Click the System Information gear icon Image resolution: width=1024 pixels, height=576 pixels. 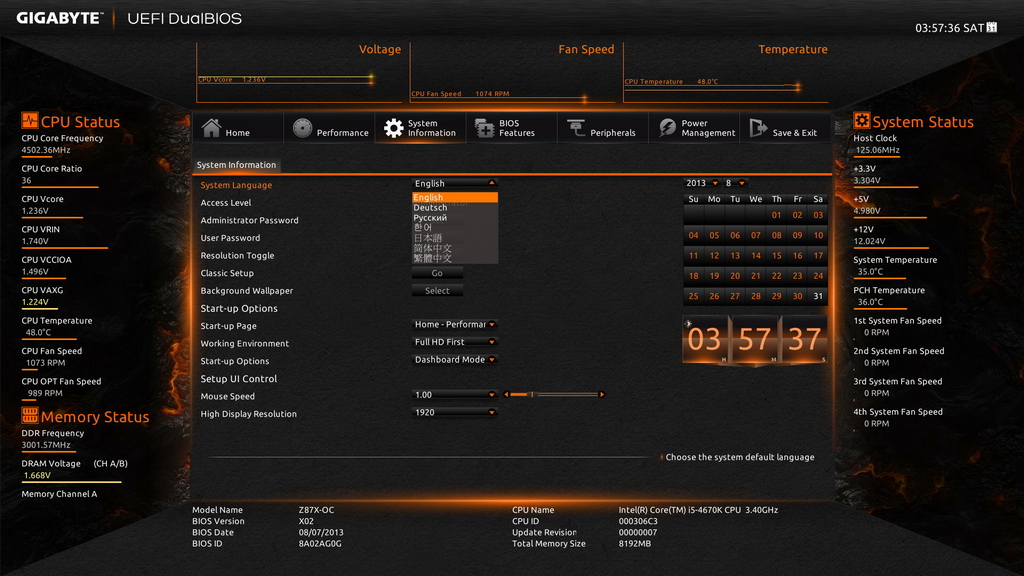tap(393, 128)
